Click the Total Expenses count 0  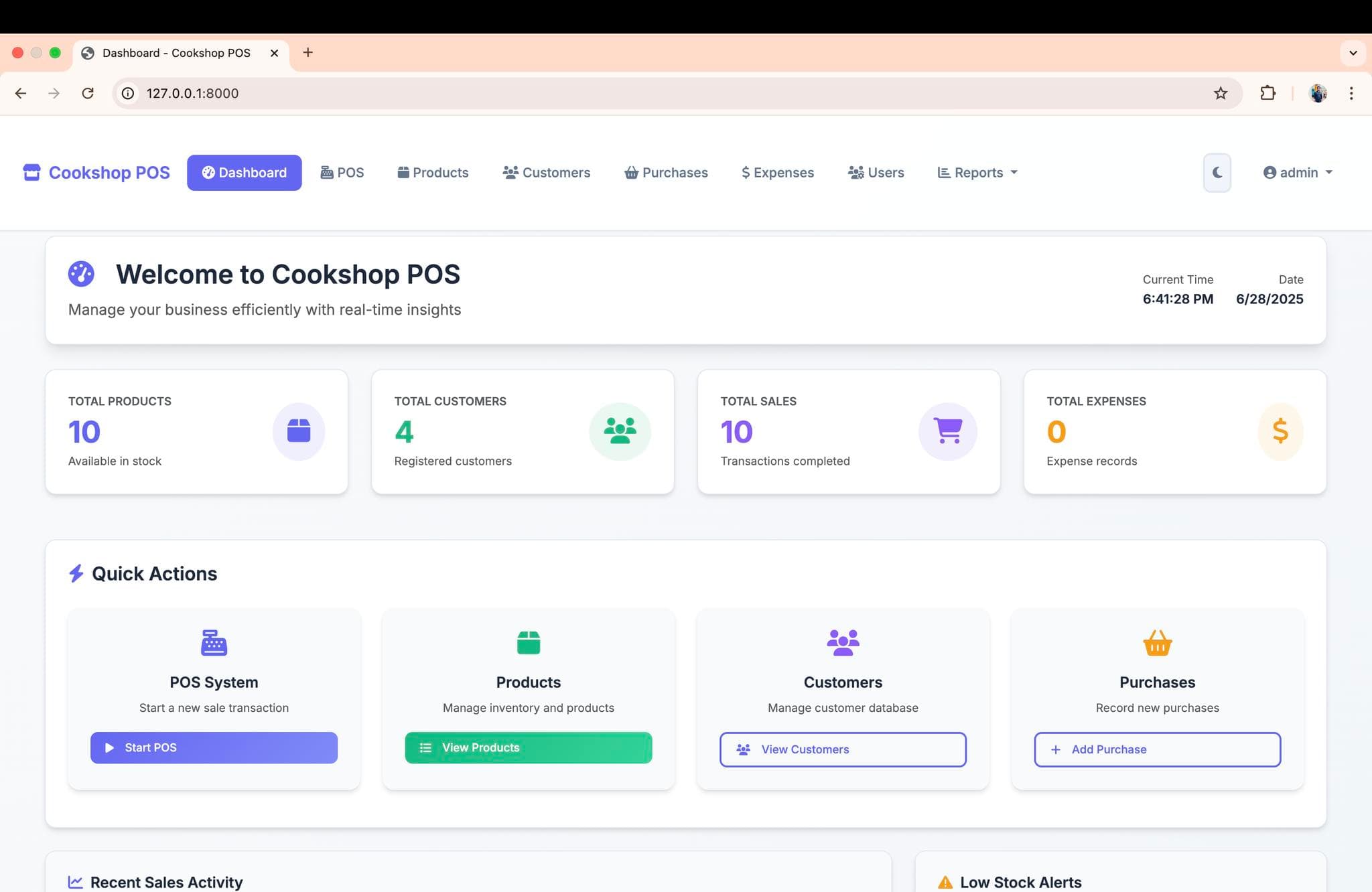tap(1056, 432)
